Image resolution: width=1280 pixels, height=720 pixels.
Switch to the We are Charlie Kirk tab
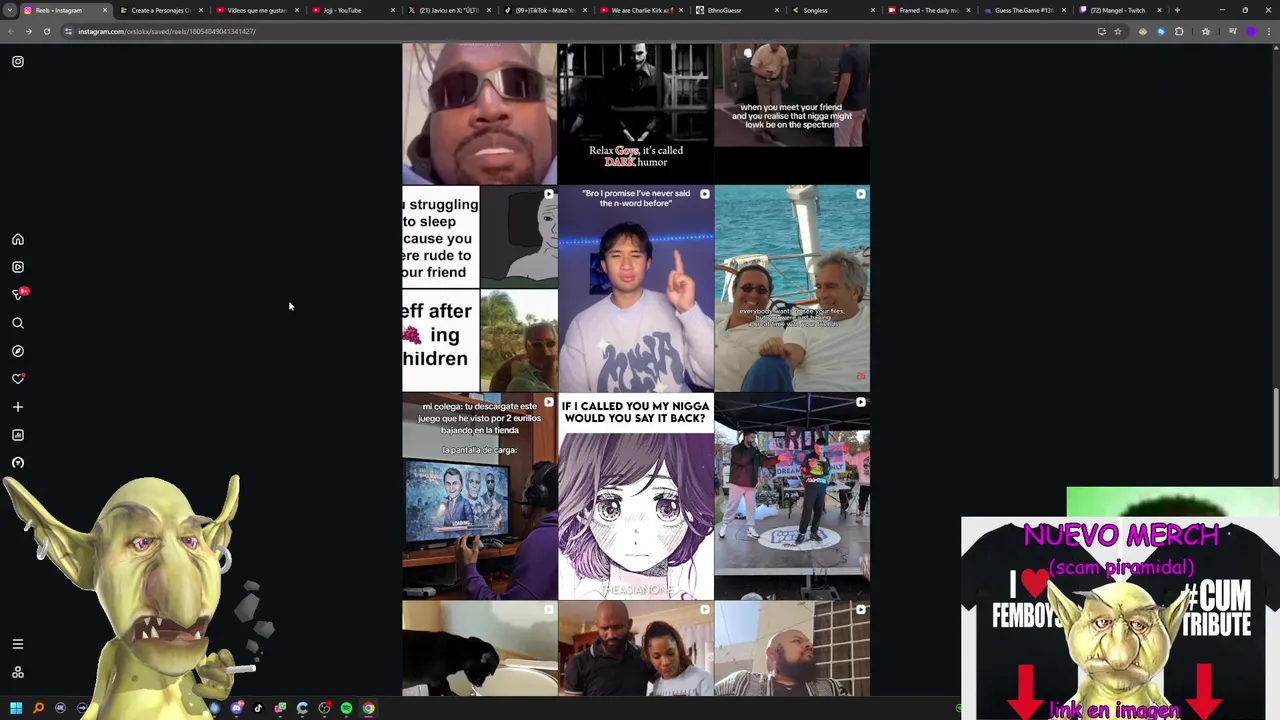[640, 10]
